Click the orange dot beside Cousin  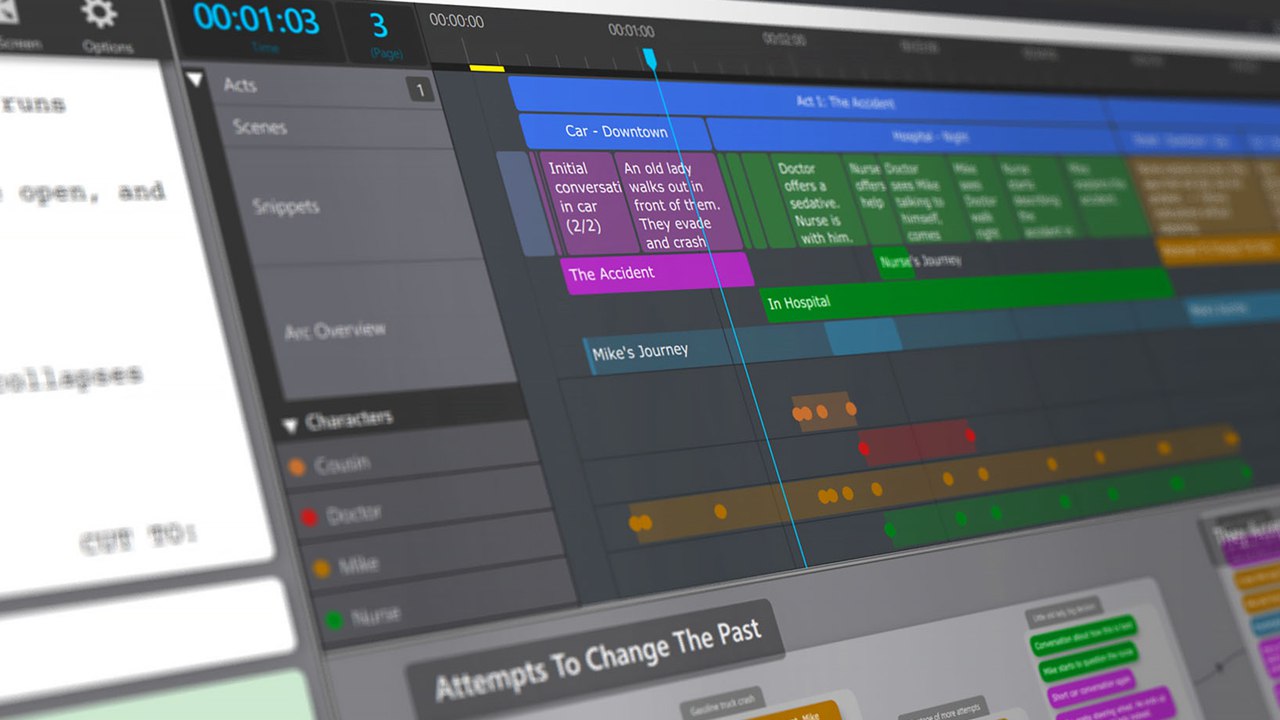coord(296,467)
